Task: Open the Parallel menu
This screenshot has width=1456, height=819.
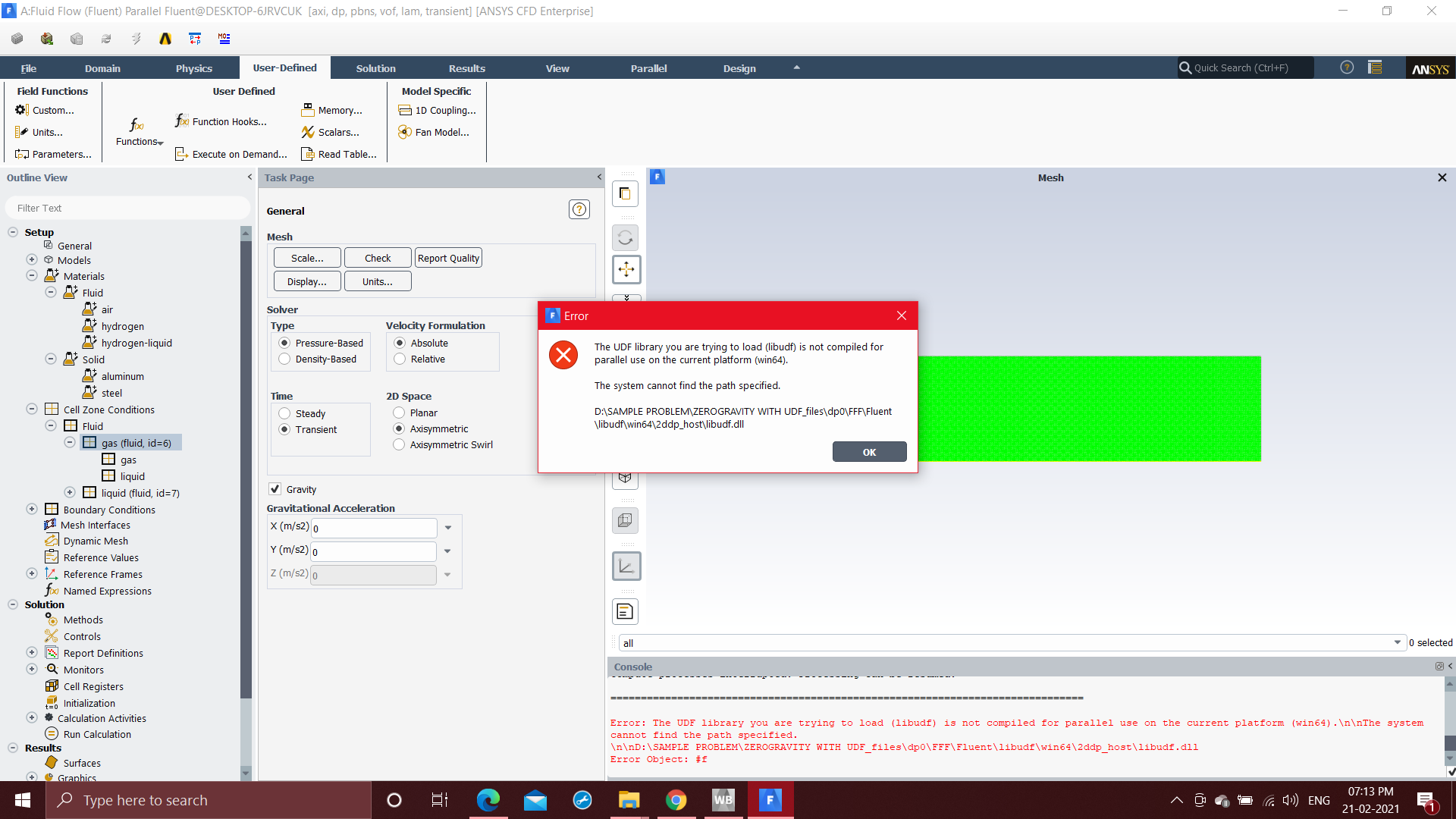Action: (x=648, y=67)
